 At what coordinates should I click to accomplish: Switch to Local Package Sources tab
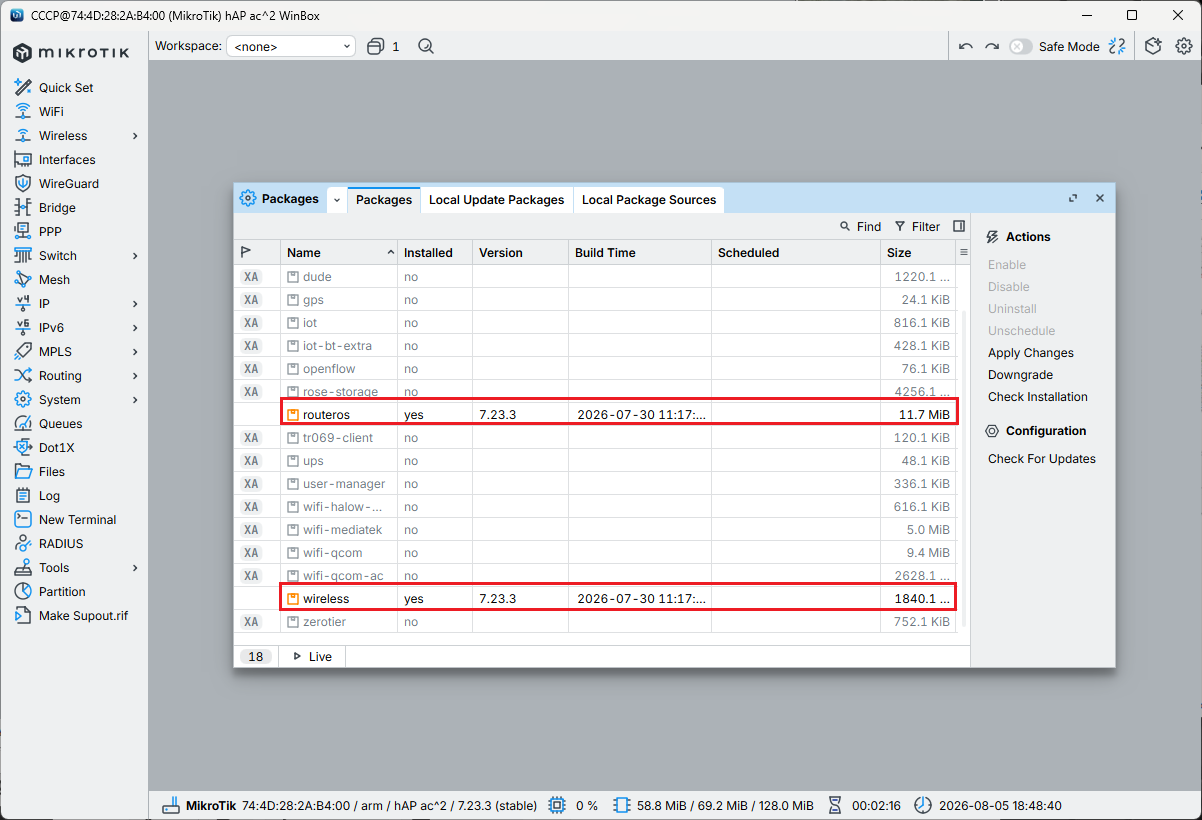[649, 199]
